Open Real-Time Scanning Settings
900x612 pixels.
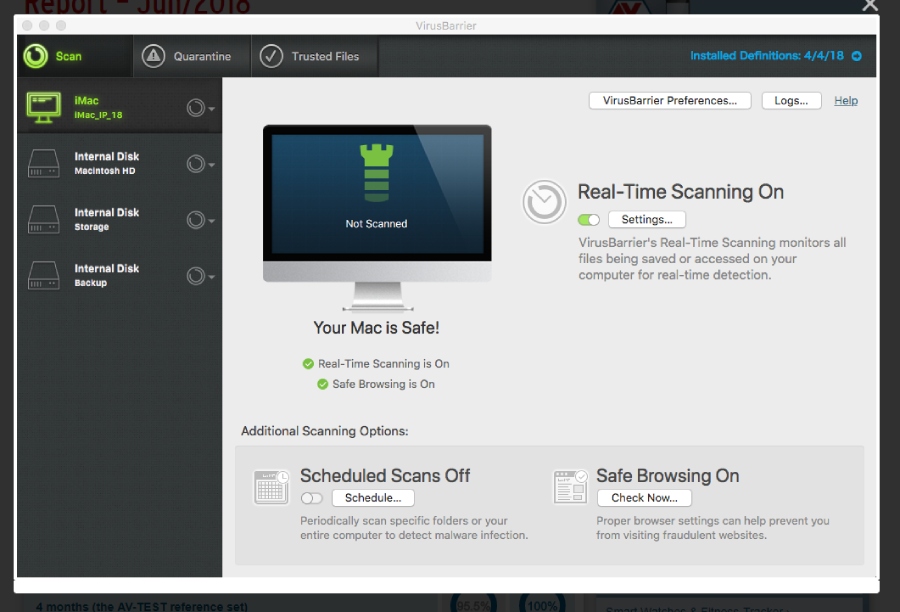tap(647, 219)
